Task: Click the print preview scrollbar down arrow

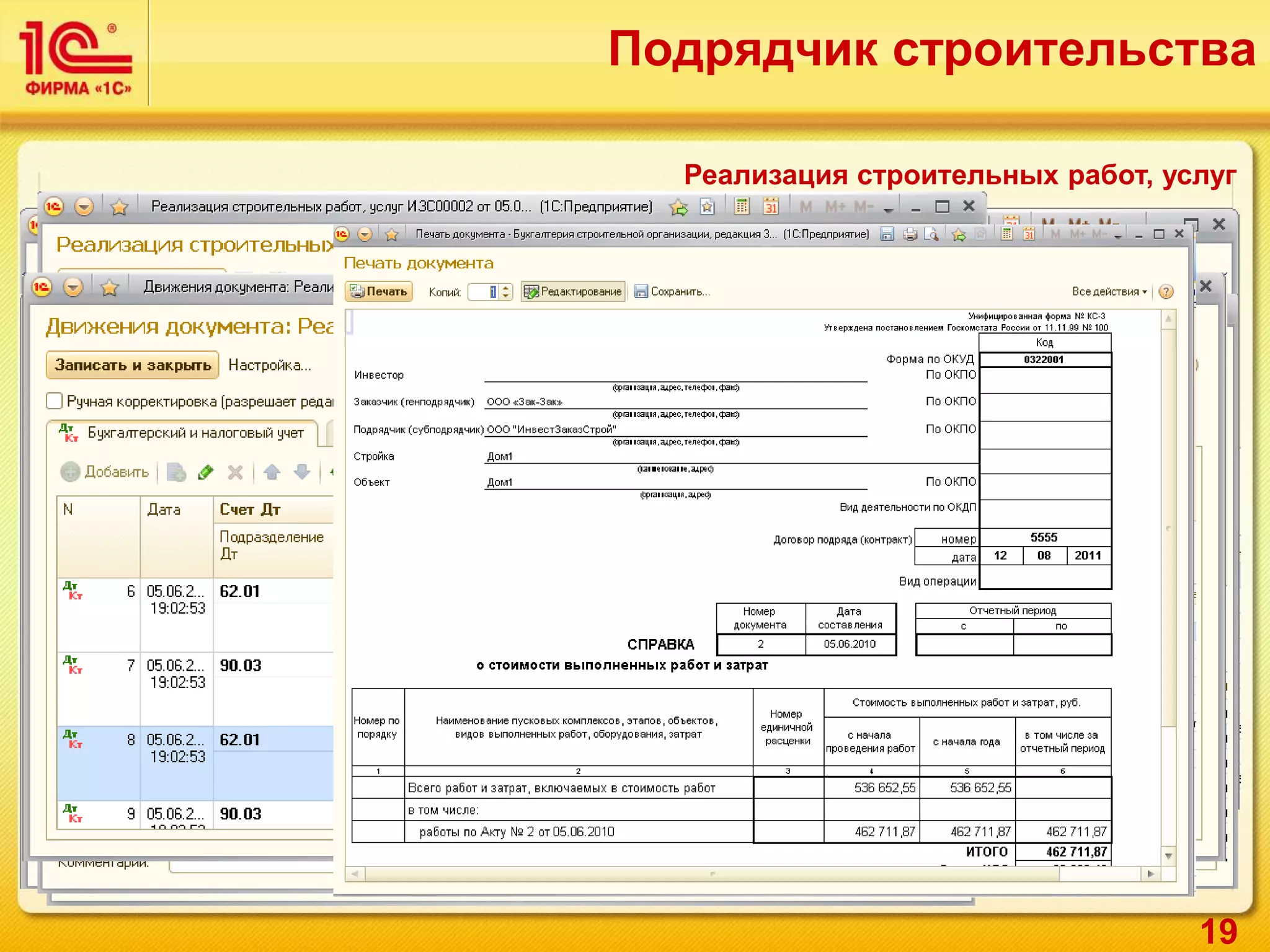Action: [1168, 856]
